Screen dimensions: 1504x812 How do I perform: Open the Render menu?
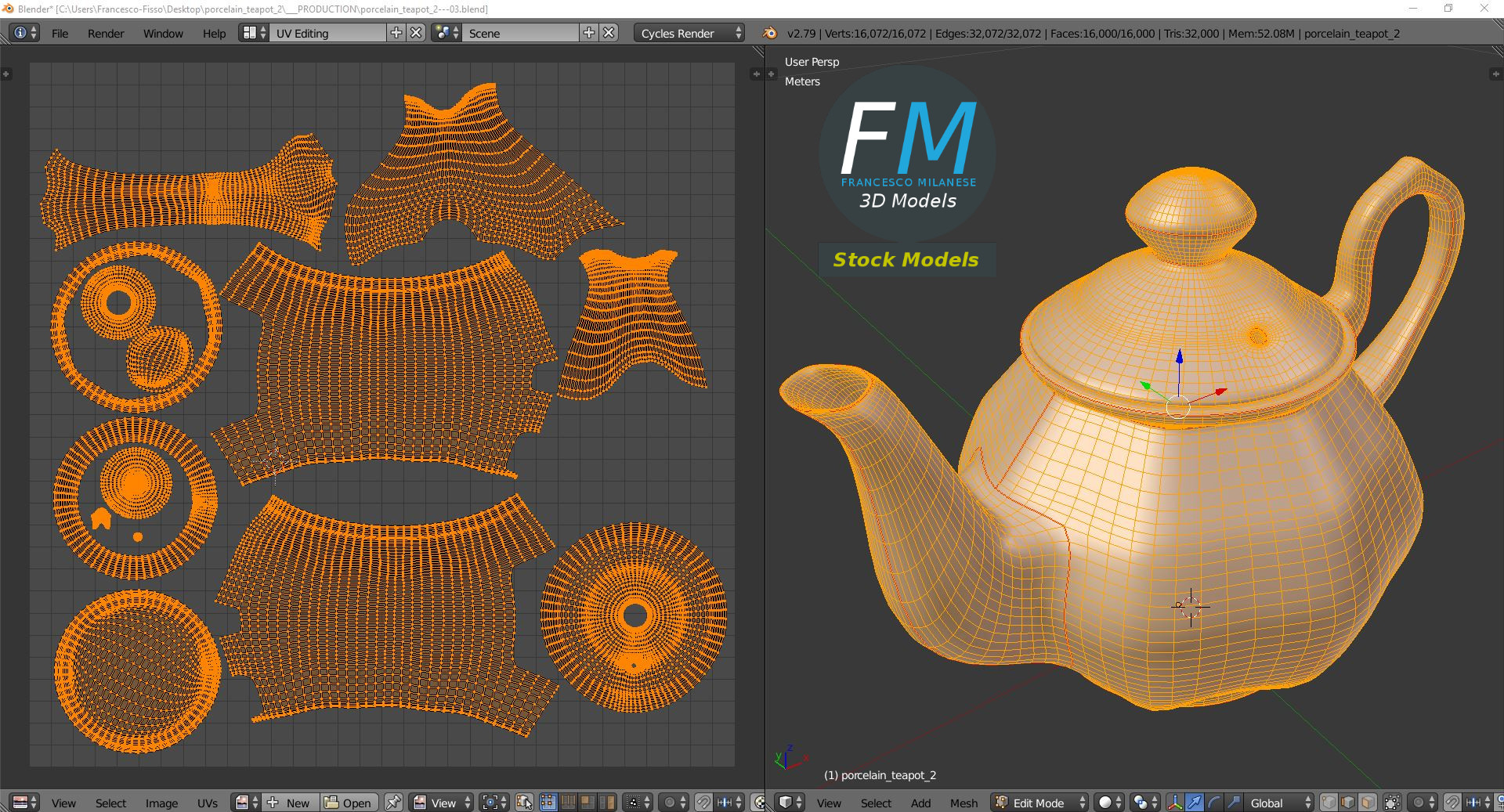(x=106, y=34)
